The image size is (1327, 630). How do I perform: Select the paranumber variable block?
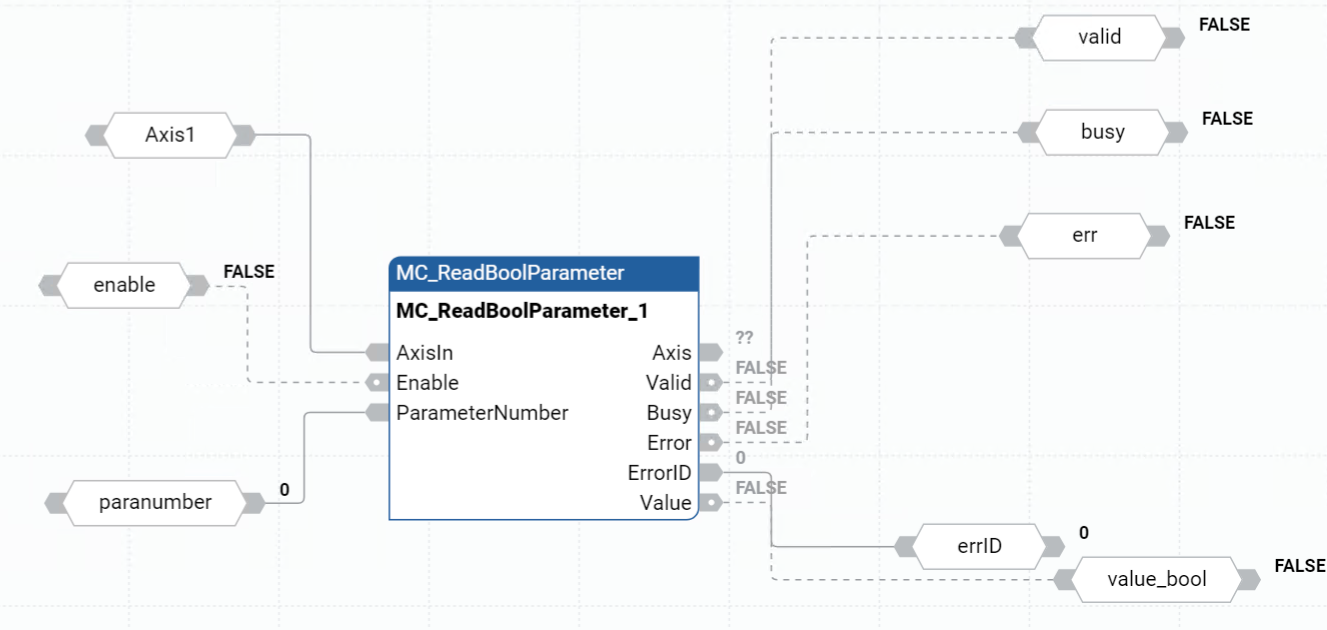coord(155,502)
